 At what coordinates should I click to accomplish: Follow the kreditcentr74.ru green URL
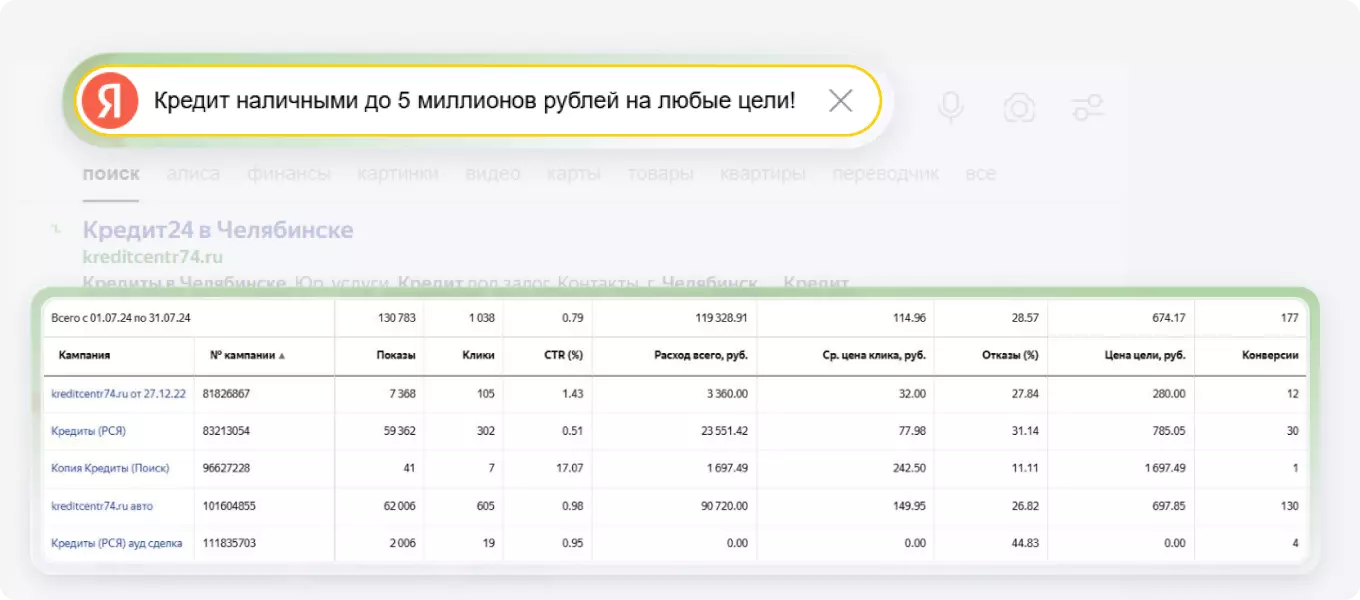coord(153,257)
